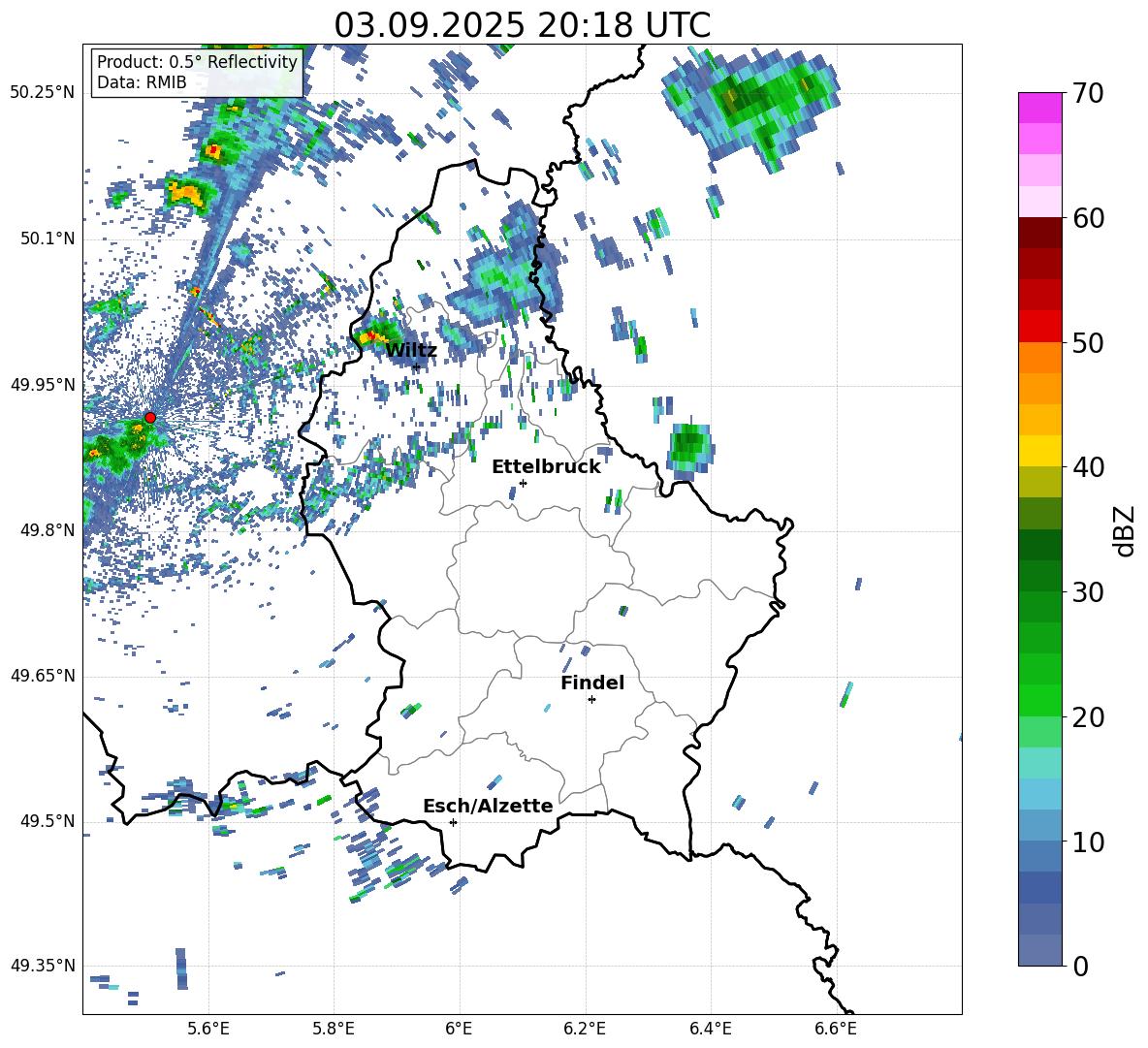Click the 50.25°N latitude label
This screenshot has height=1048, width=1148.
coord(43,93)
